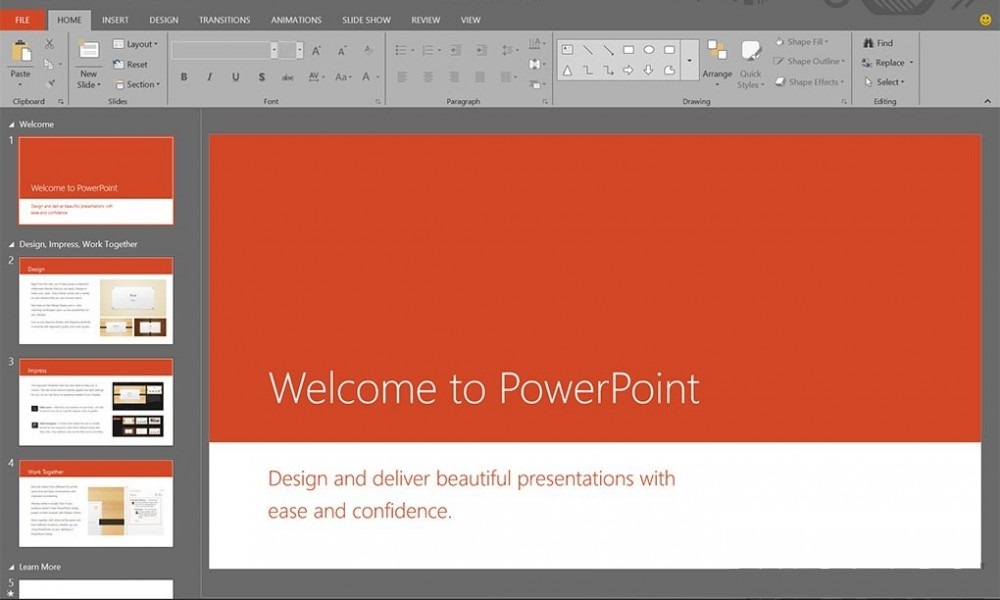Viewport: 1000px width, 600px height.
Task: Select the Oval shape
Action: coord(649,50)
